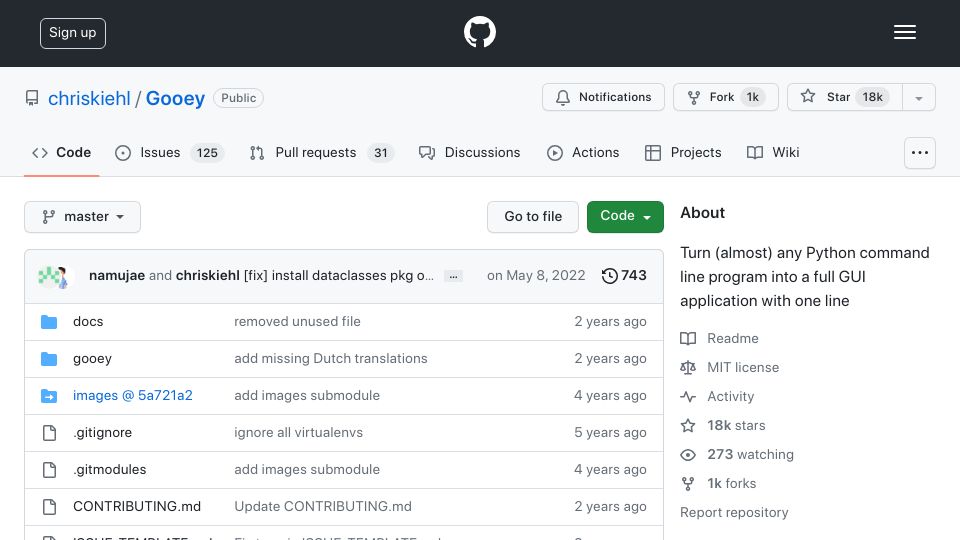Click the .gitignore file icon

pos(49,433)
